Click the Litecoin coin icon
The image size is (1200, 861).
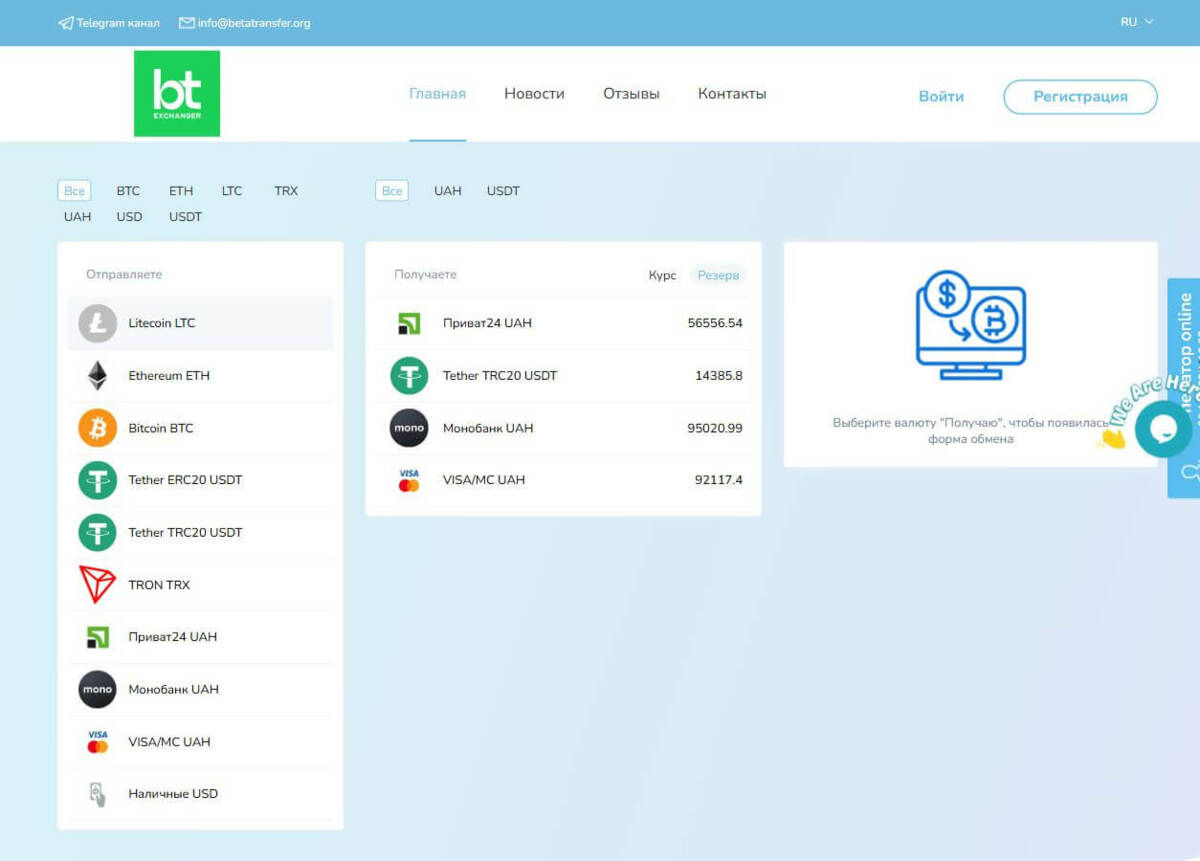click(98, 323)
